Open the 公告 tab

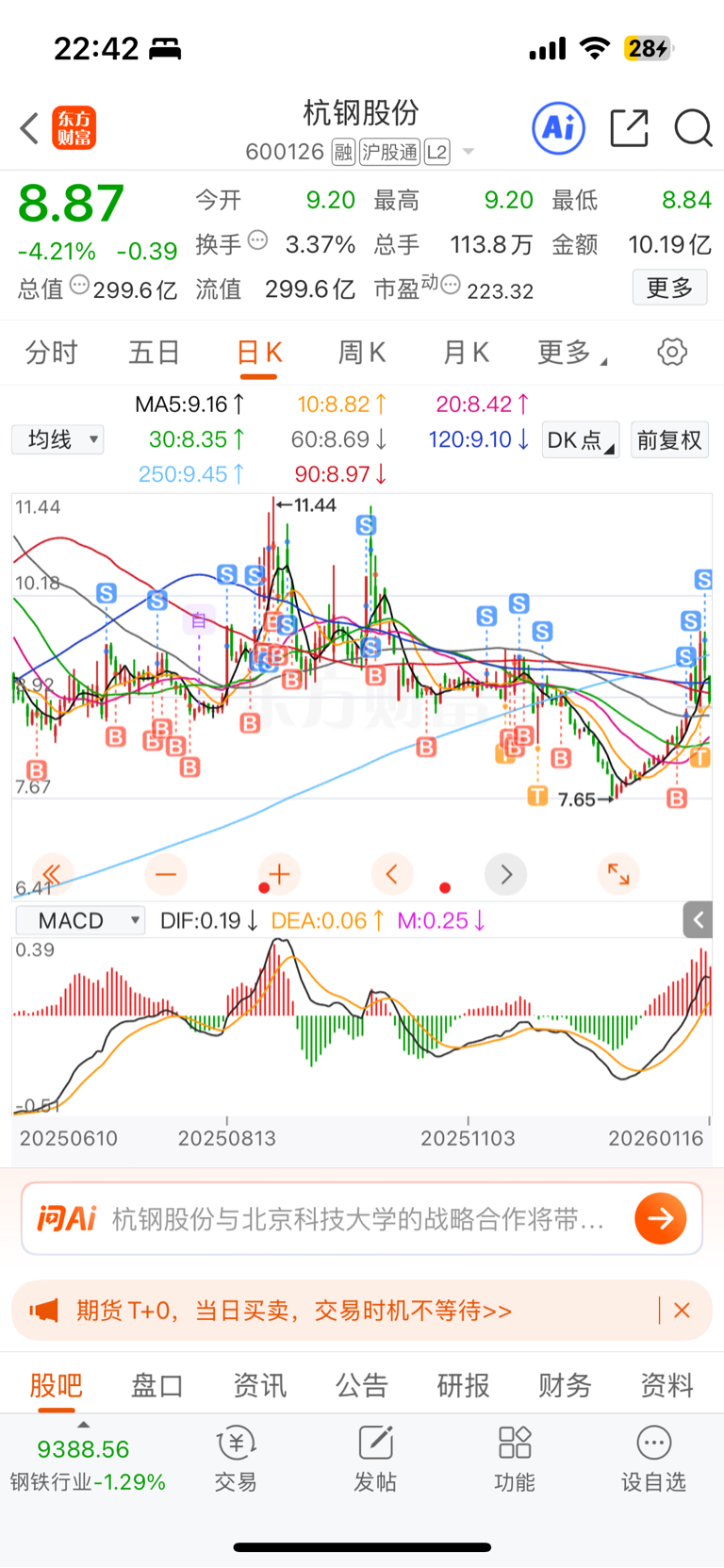(x=362, y=1385)
